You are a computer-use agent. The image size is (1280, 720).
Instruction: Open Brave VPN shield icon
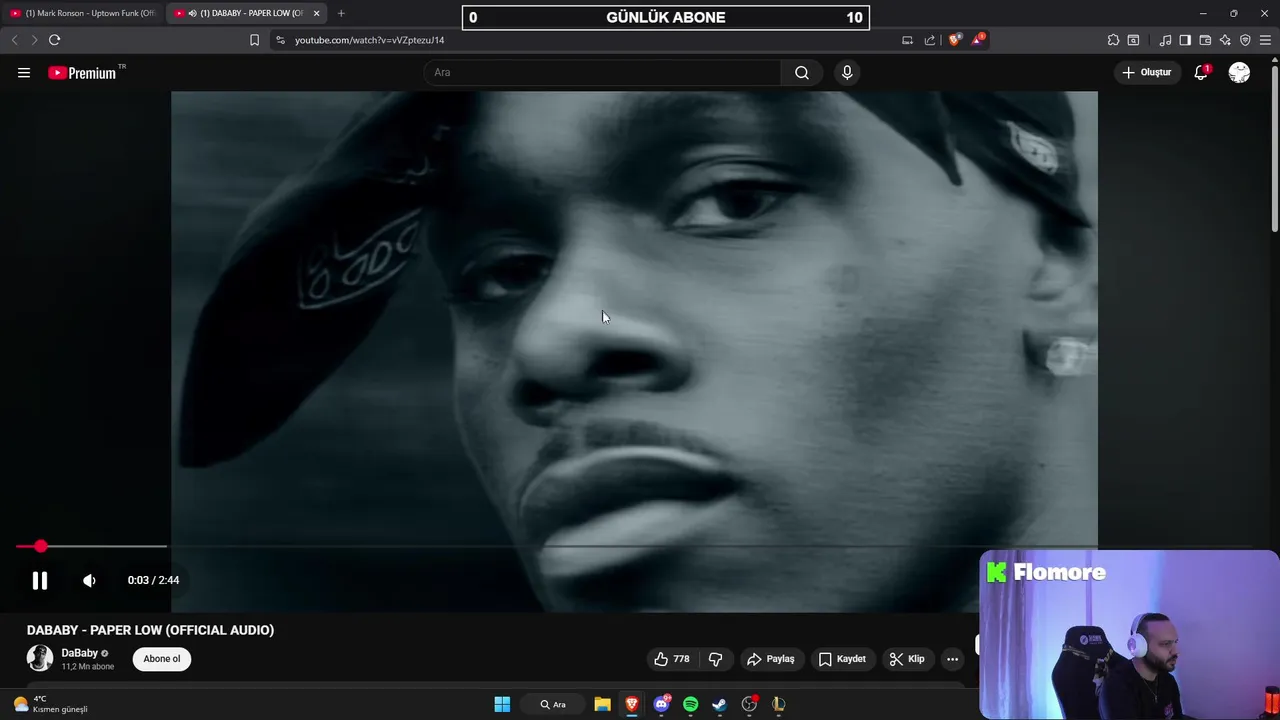pos(1245,40)
